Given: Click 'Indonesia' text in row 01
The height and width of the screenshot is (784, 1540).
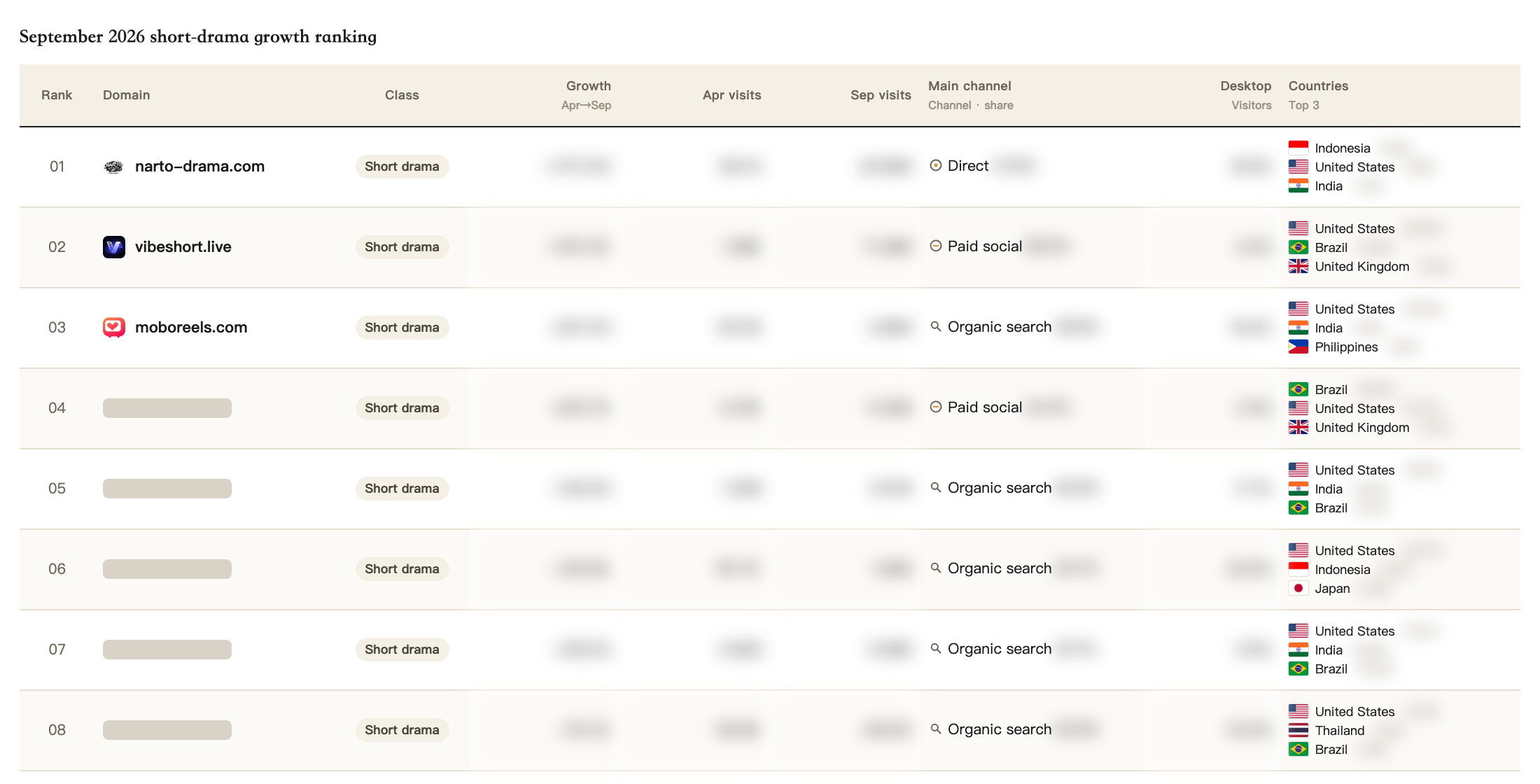Looking at the screenshot, I should coord(1343,148).
